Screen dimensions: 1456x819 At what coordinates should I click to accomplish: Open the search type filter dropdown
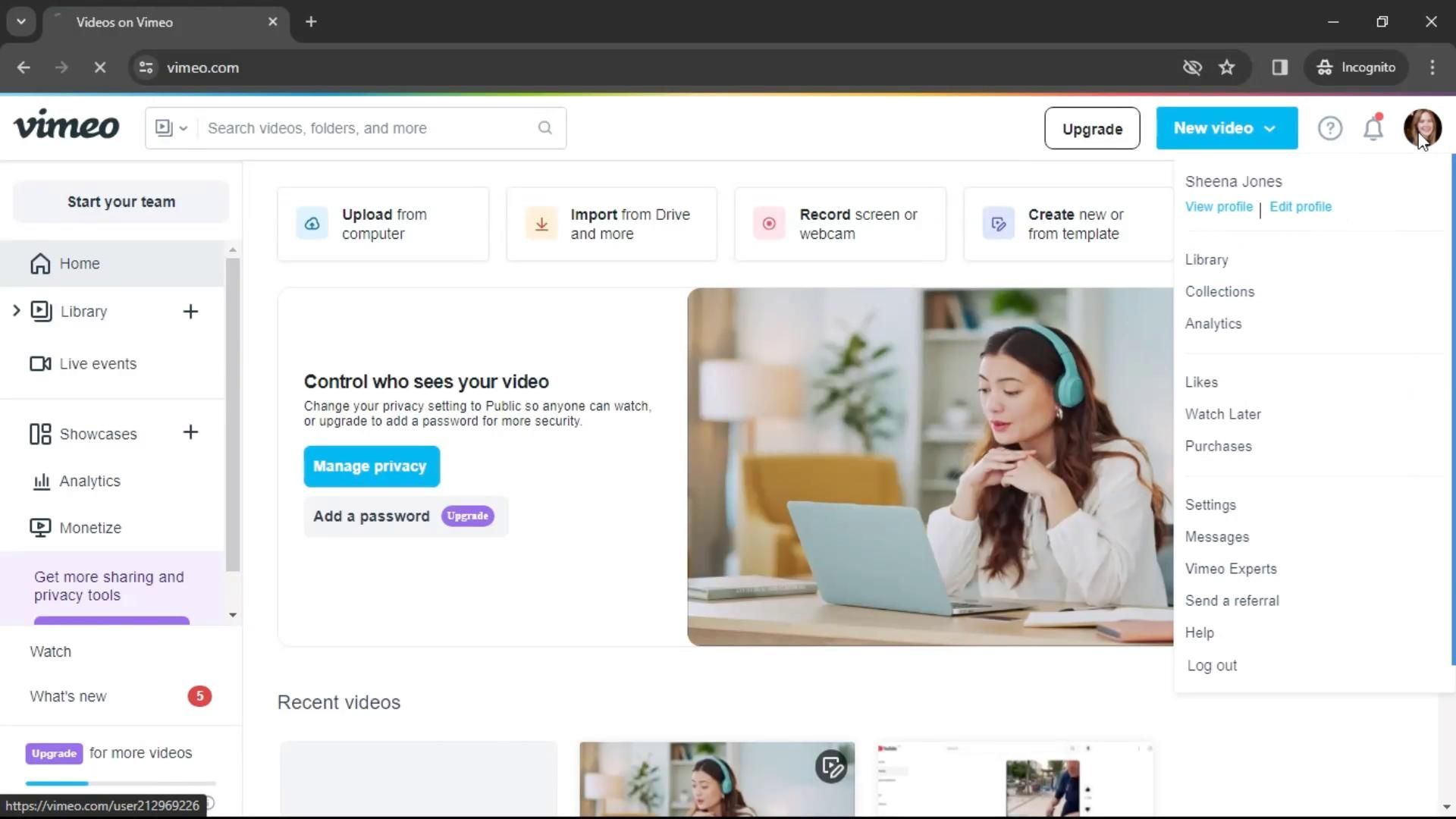(171, 128)
